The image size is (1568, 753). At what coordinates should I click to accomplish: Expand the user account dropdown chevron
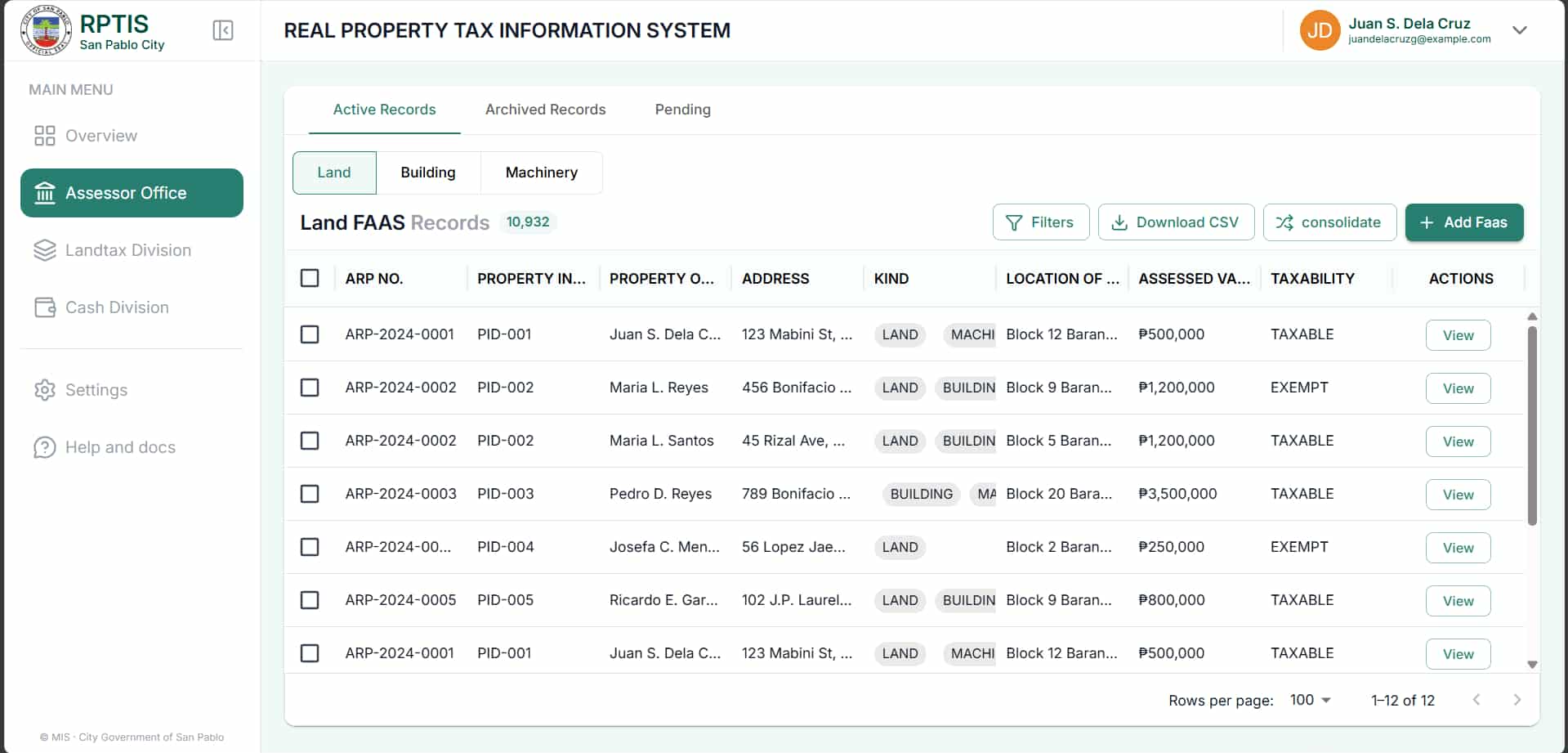point(1519,30)
